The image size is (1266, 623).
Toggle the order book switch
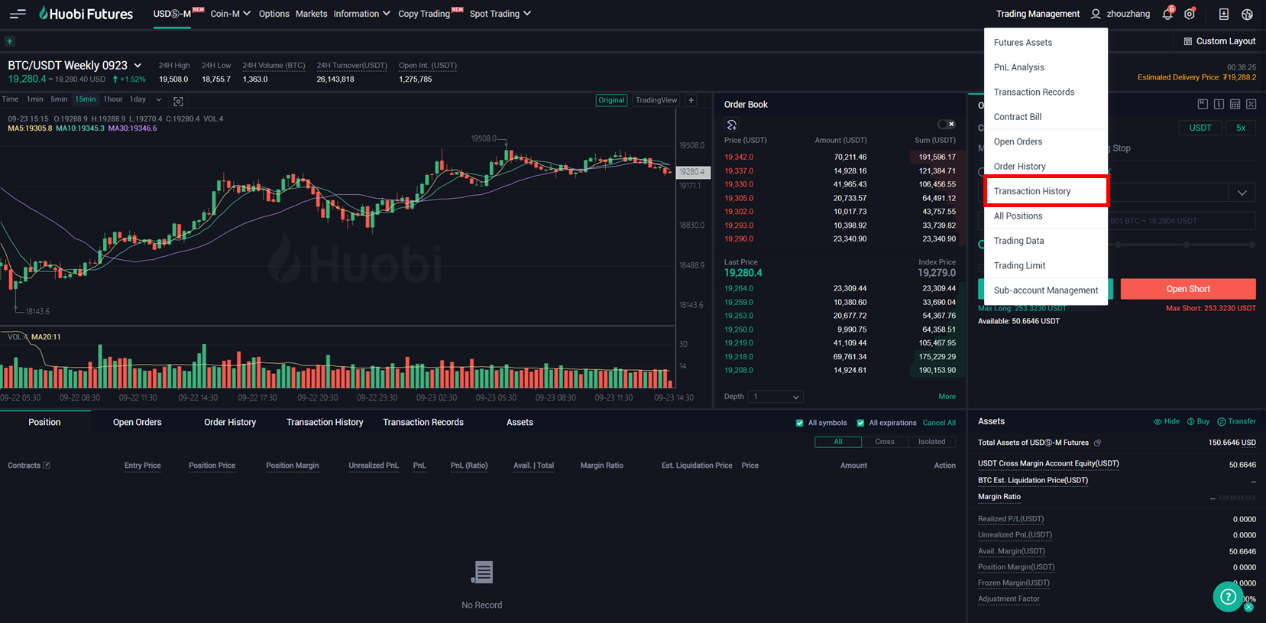pos(946,124)
